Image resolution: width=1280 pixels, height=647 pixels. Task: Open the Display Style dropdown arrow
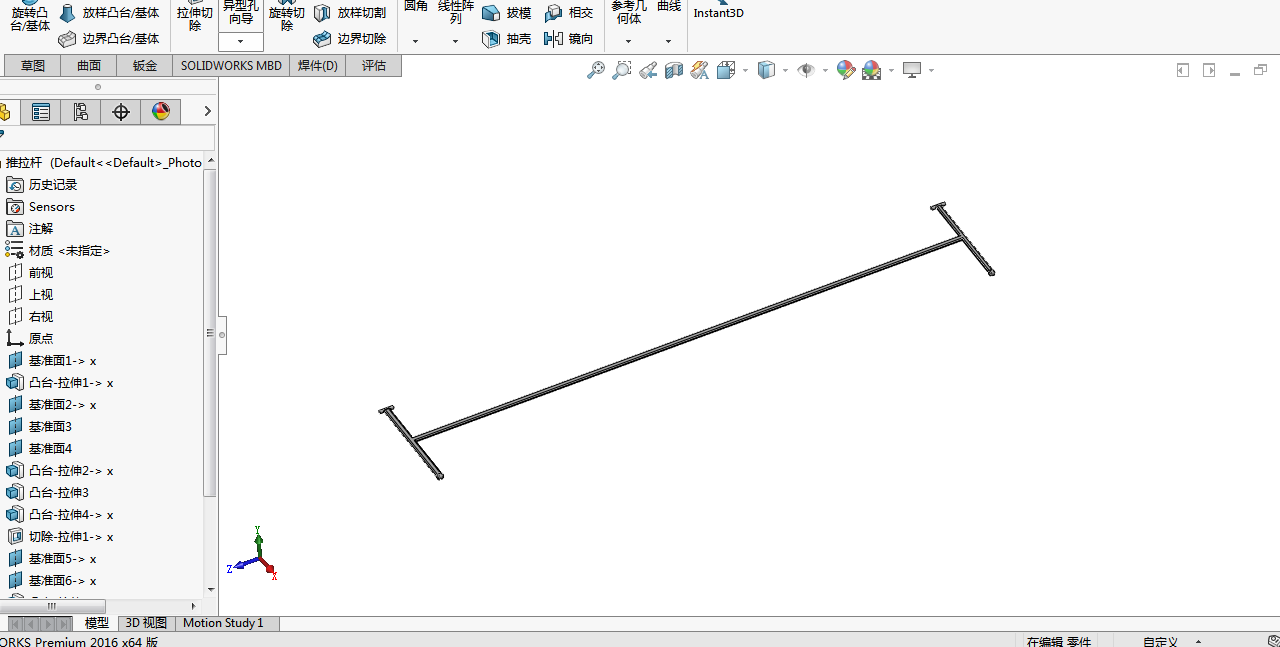[785, 70]
